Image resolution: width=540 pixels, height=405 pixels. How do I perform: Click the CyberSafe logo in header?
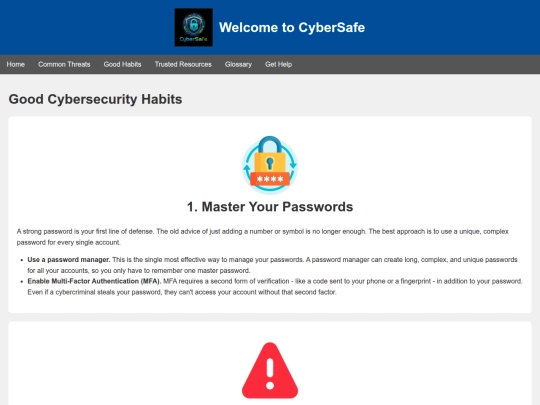pos(194,27)
